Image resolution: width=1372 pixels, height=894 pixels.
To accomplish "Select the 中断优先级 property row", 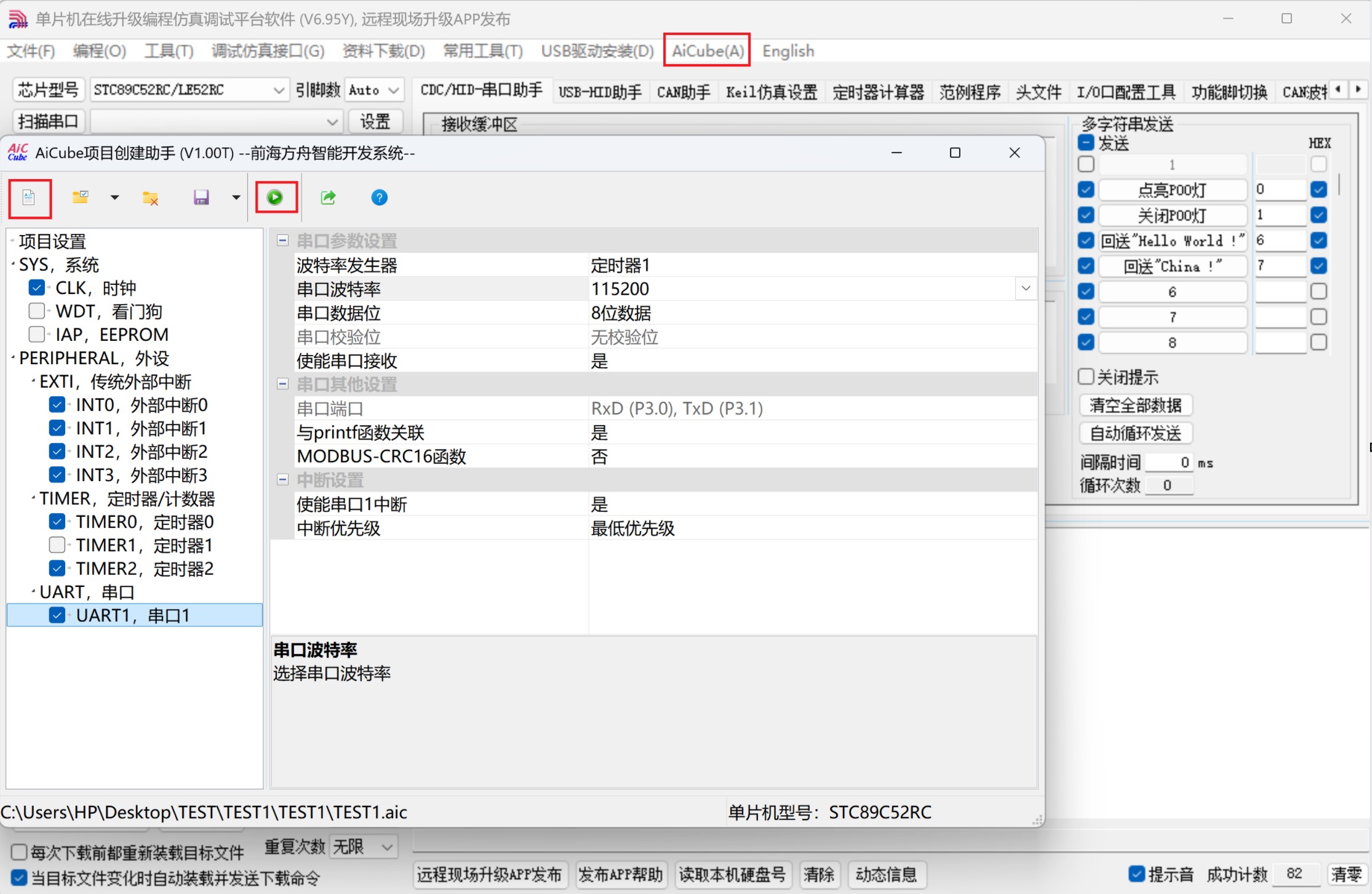I will tap(666, 528).
